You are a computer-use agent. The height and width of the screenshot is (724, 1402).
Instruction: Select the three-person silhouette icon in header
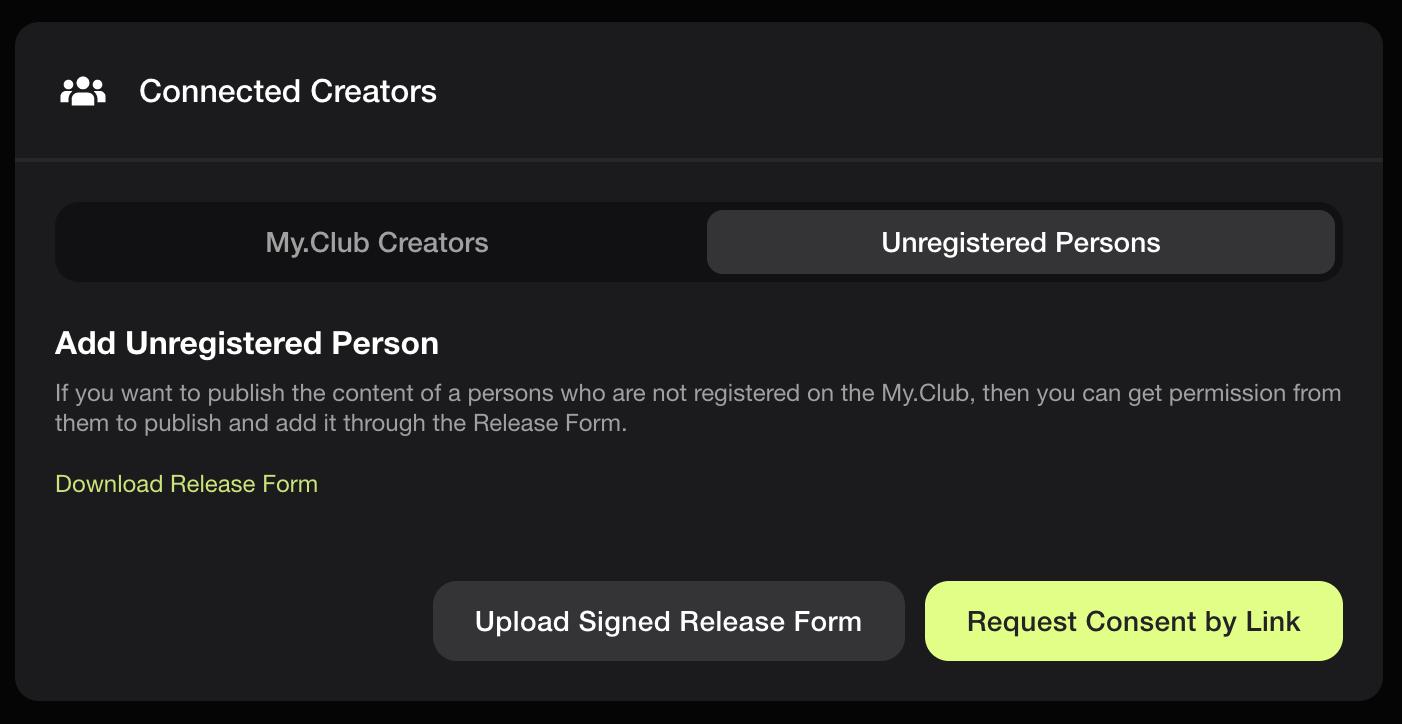coord(83,92)
